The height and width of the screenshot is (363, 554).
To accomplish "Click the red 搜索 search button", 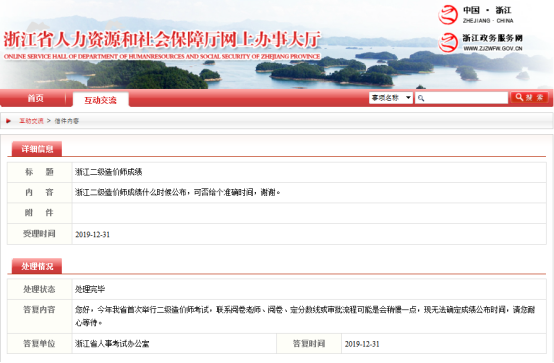I will (x=529, y=97).
